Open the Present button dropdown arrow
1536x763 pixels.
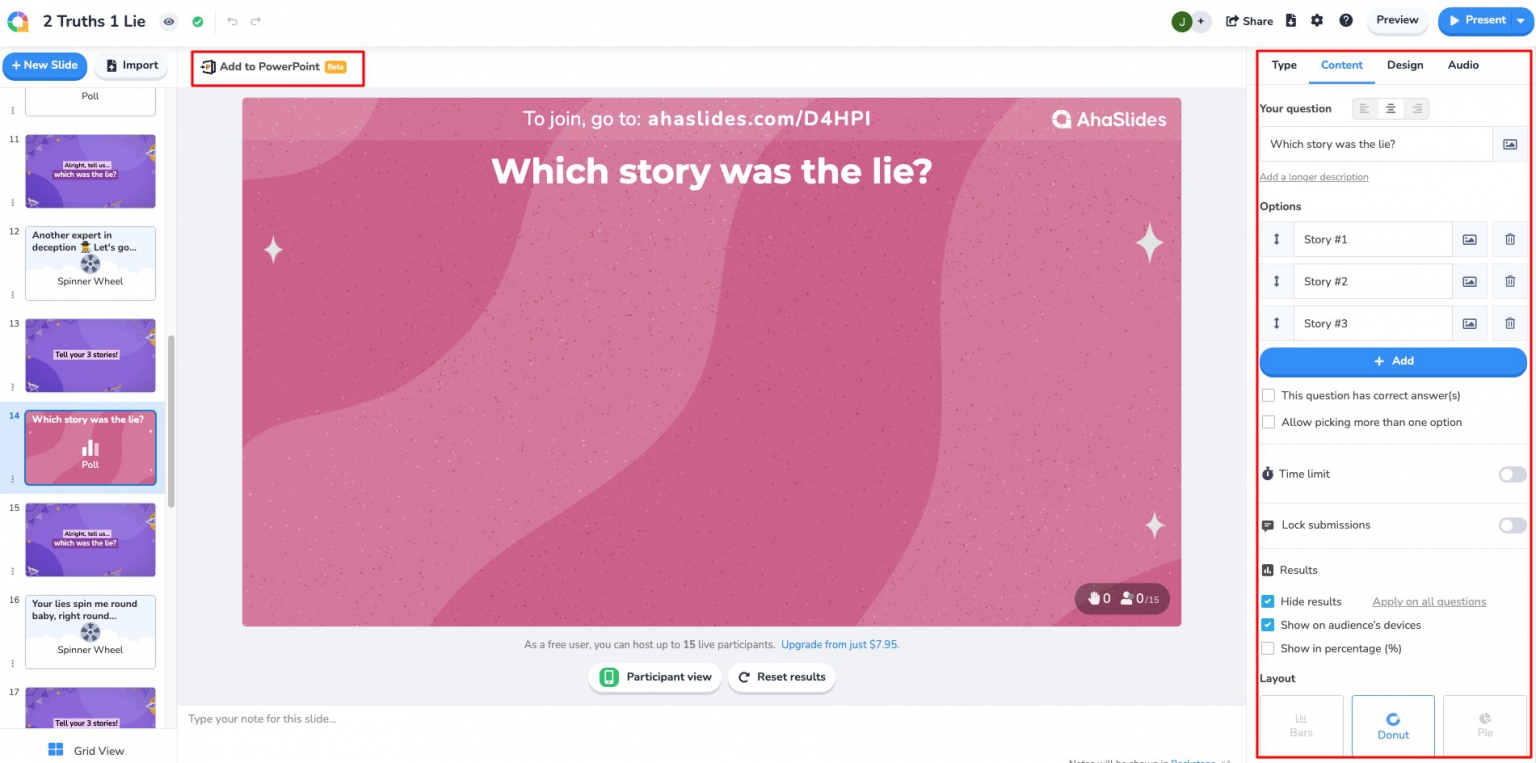(1520, 21)
